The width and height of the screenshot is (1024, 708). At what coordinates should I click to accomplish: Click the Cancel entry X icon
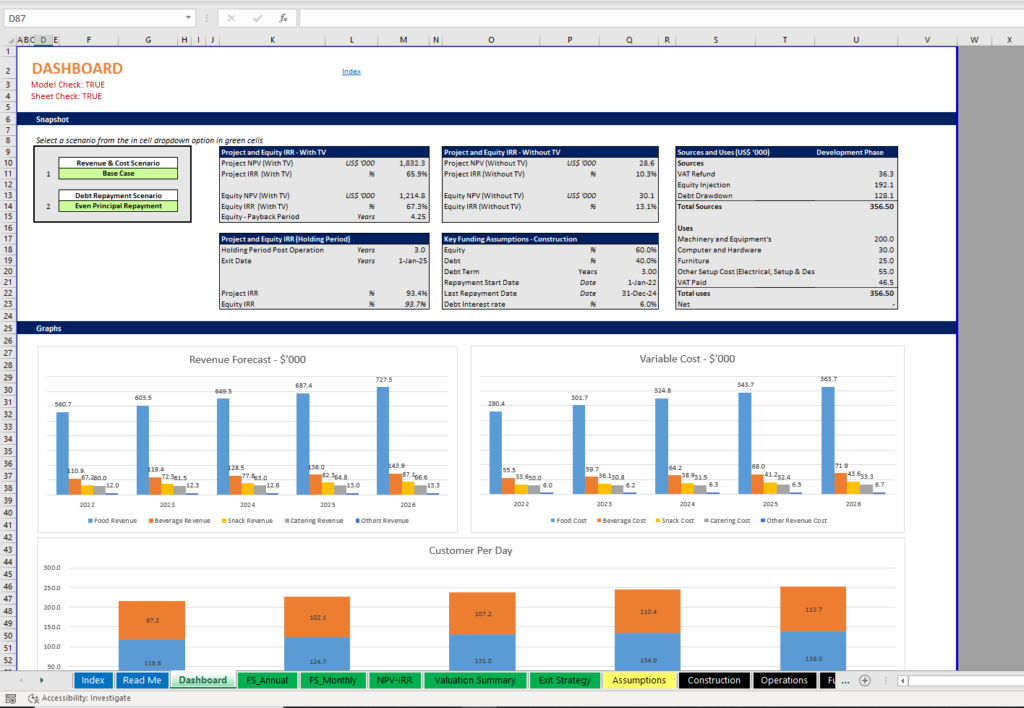pos(232,18)
